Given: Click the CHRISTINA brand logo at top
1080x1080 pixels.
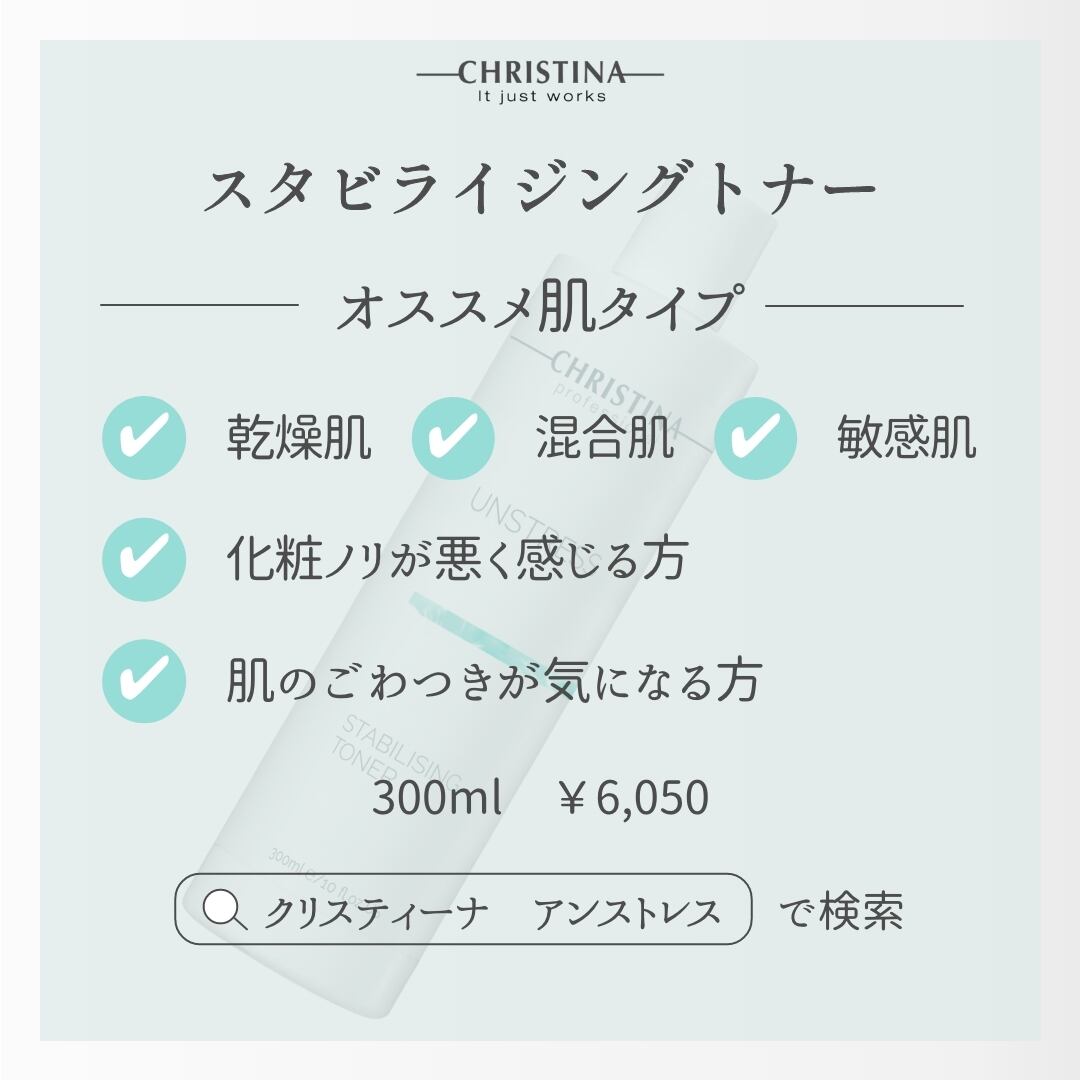Looking at the screenshot, I should click(x=539, y=73).
